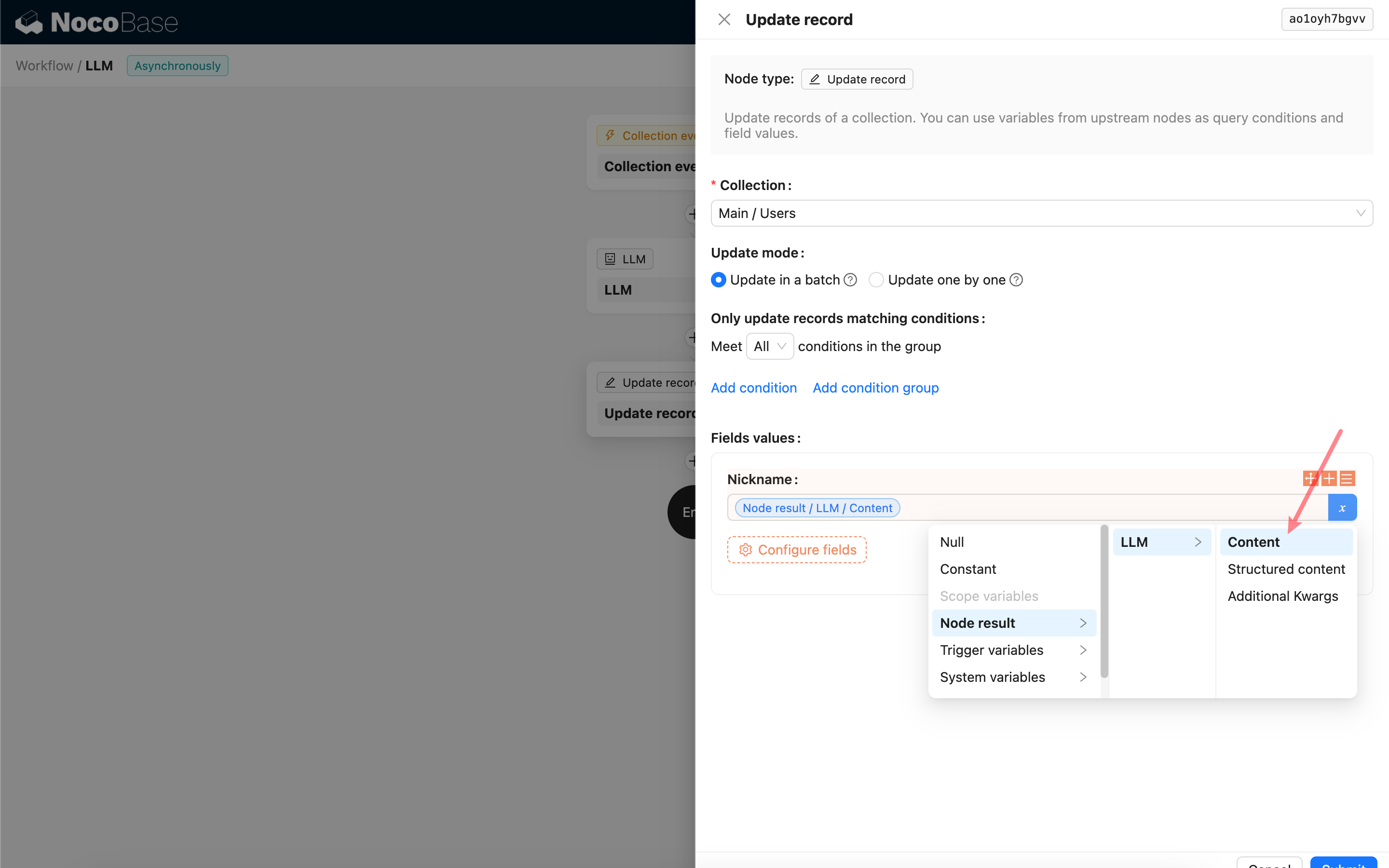Choose Additional Kwargs option
Screen dimensions: 1389x868
point(1282,596)
